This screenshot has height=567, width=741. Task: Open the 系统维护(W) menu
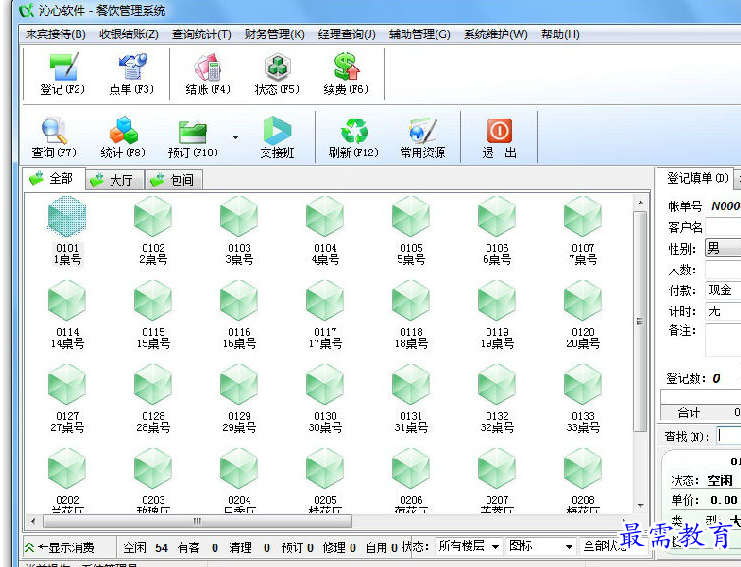[496, 34]
